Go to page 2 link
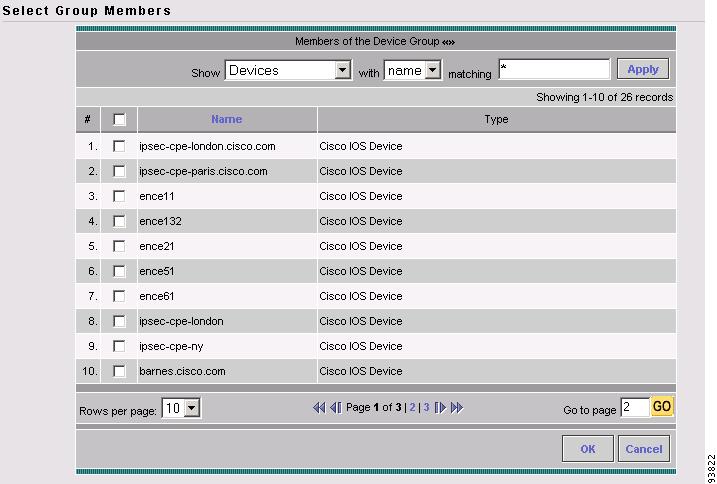Viewport: 717px width, 484px height. (412, 407)
